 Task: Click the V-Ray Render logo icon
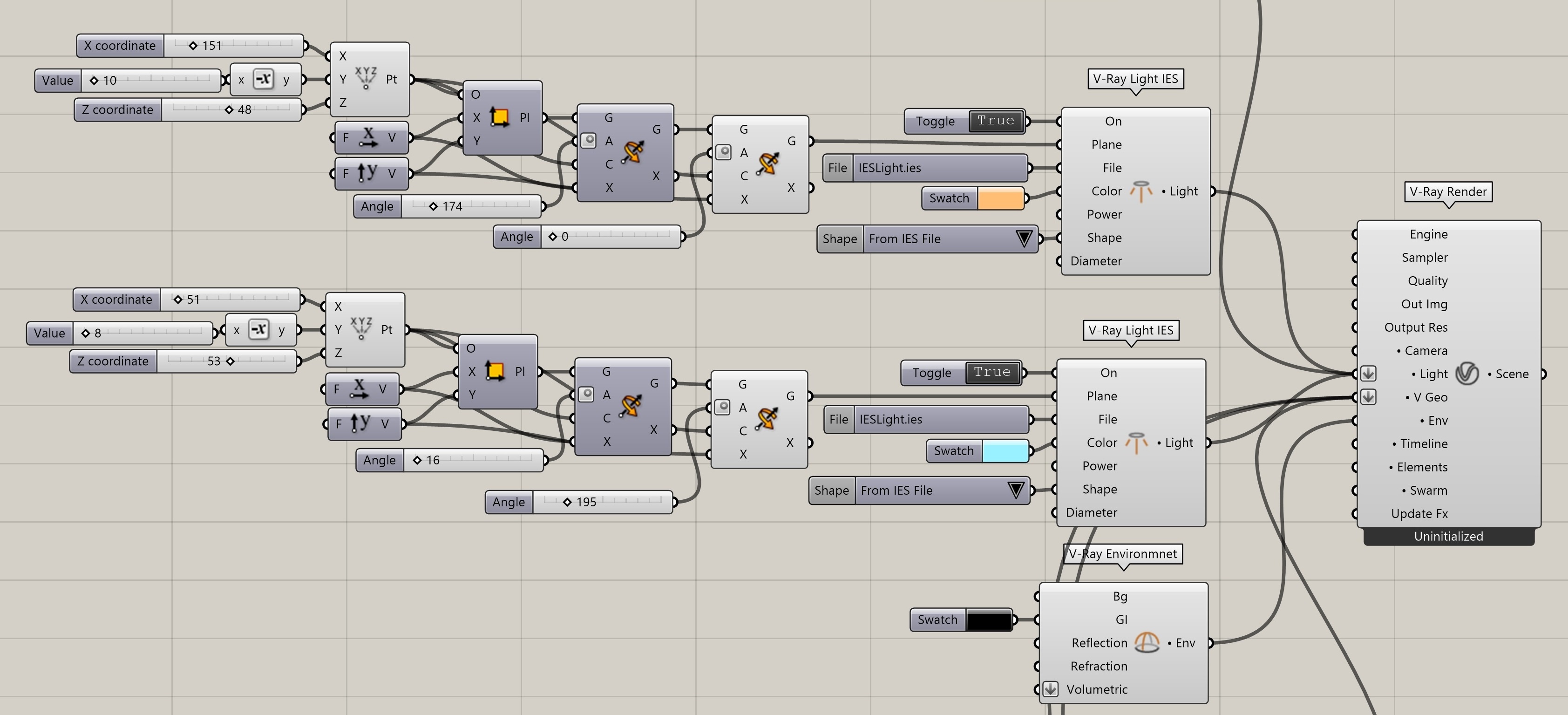pyautogui.click(x=1467, y=373)
